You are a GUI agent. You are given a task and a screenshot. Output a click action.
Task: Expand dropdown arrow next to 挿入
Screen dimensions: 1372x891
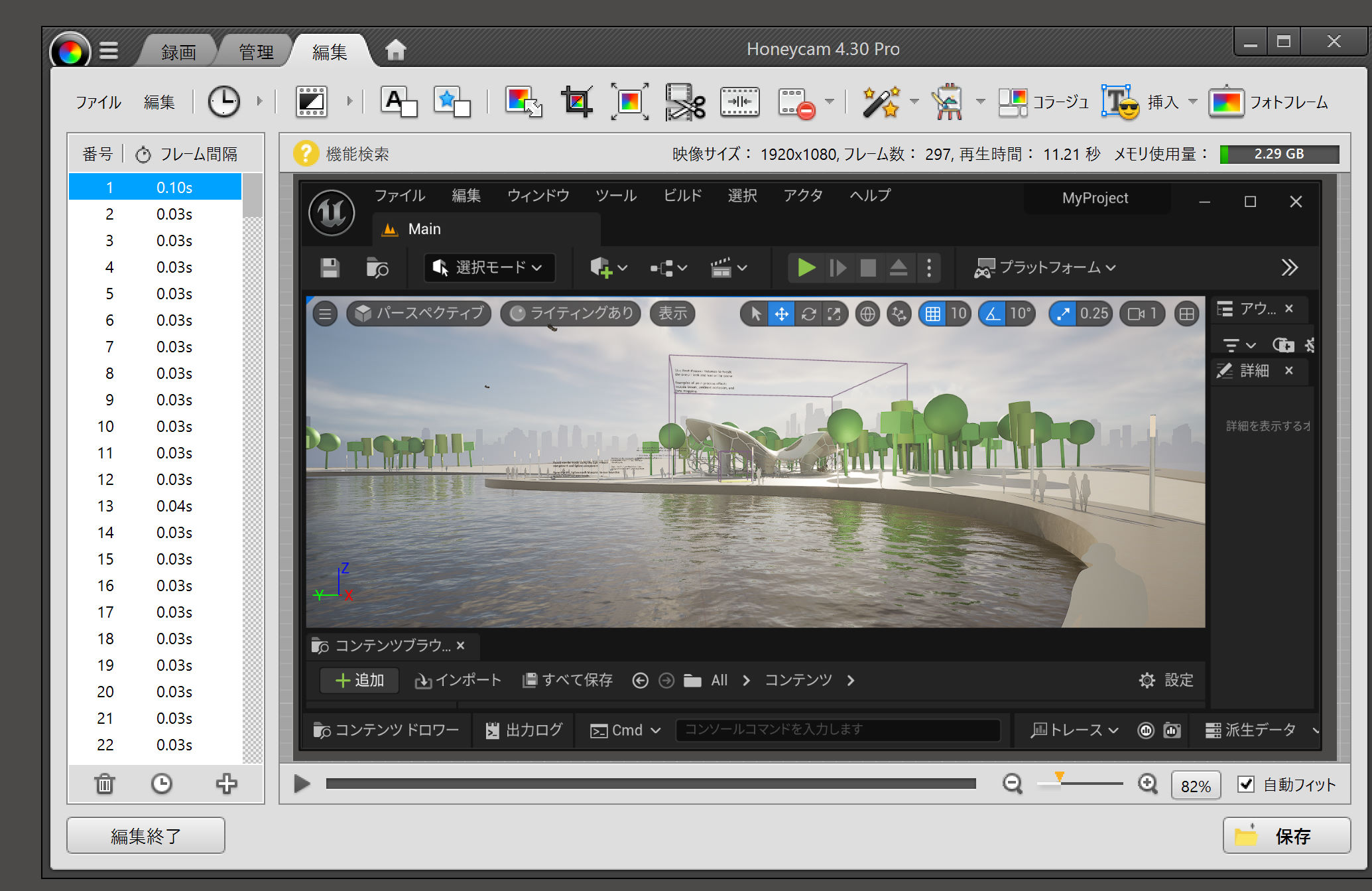[1192, 102]
